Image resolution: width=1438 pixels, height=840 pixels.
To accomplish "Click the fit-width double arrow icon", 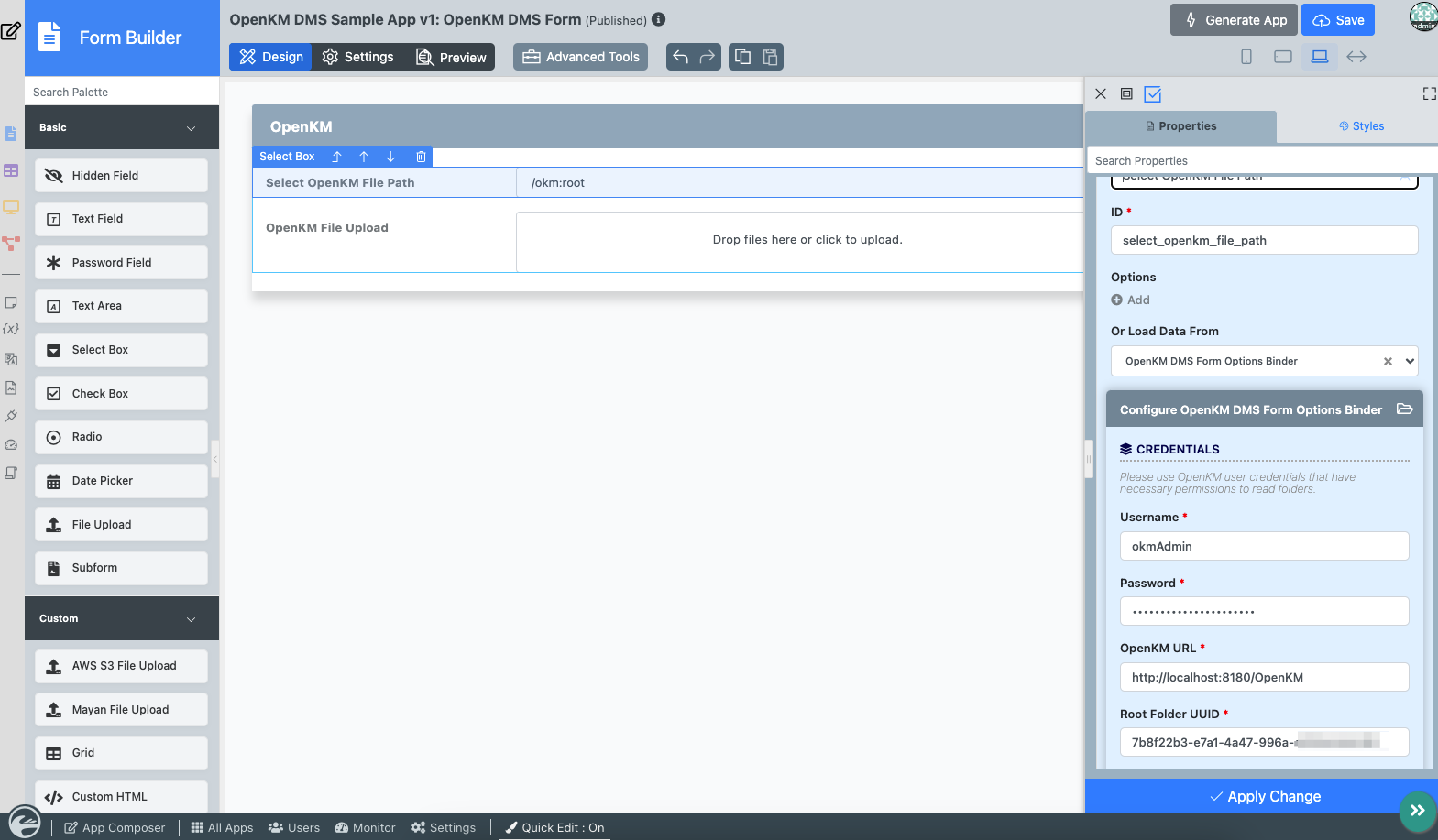I will [x=1356, y=57].
